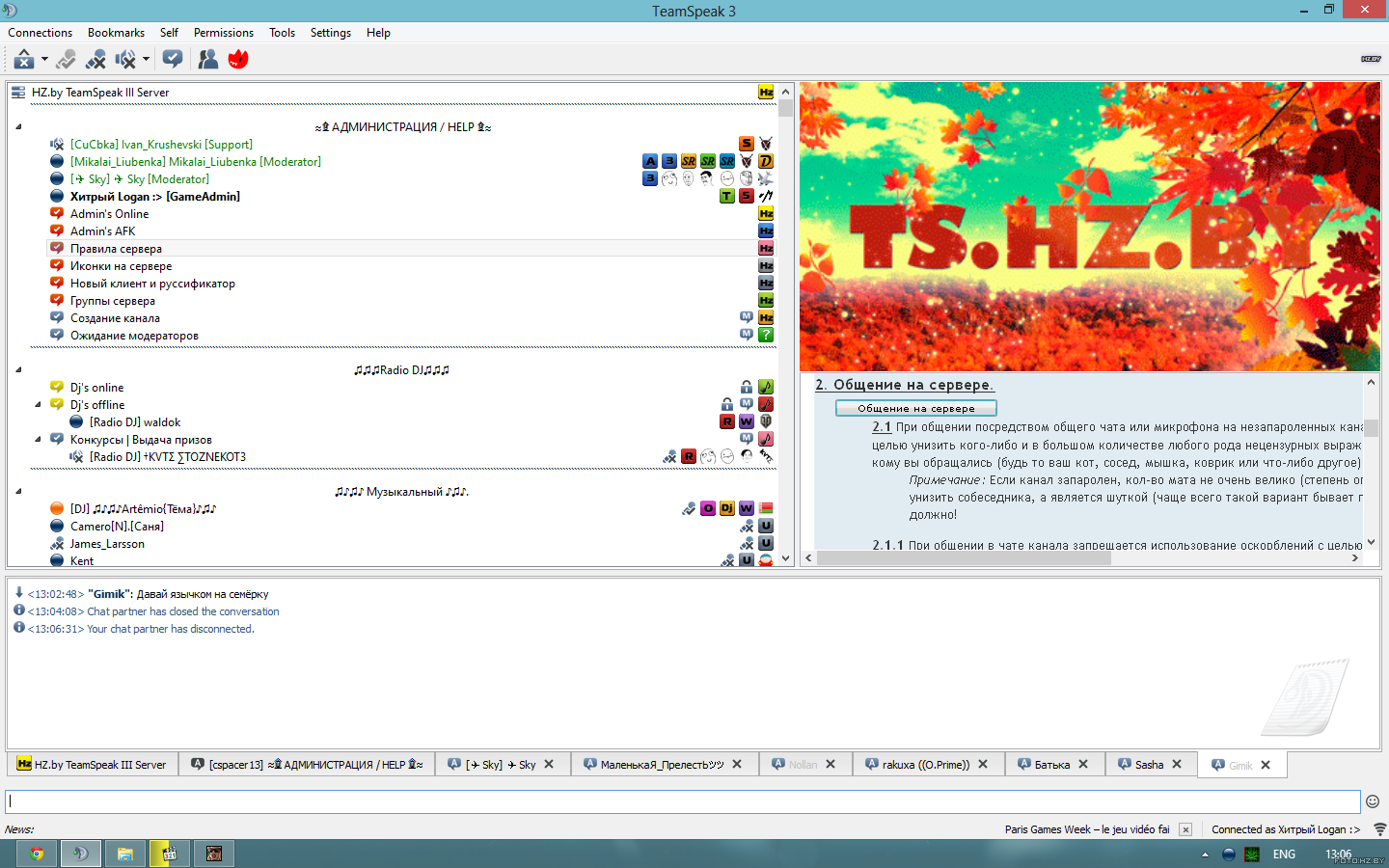Open File Explorer from the taskbar
1389x868 pixels.
pos(125,854)
